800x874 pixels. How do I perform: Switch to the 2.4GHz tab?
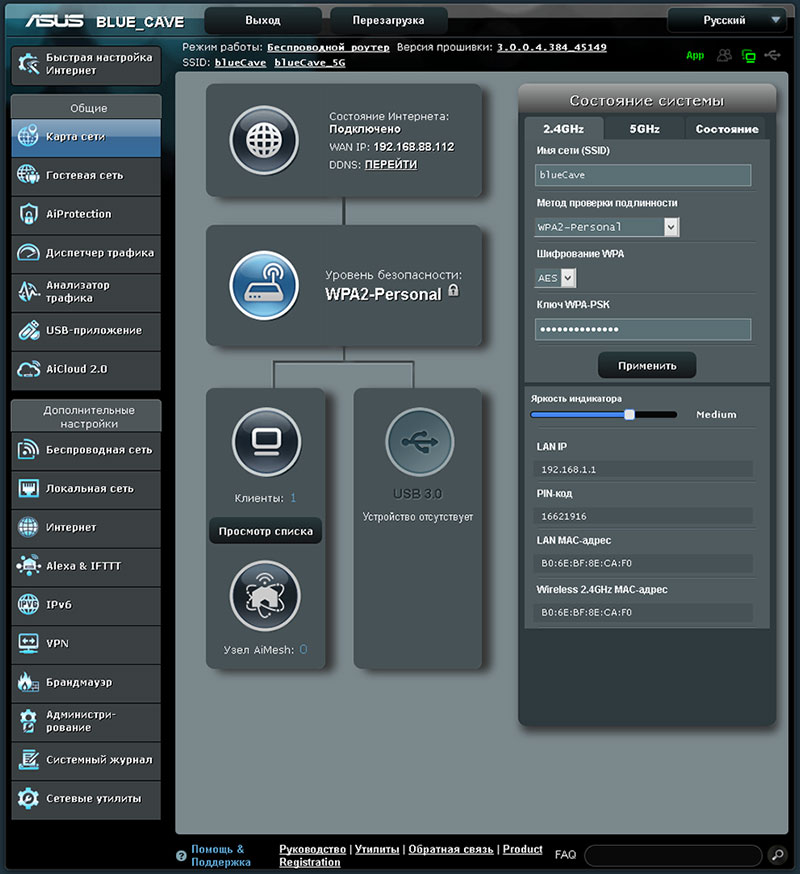point(564,129)
